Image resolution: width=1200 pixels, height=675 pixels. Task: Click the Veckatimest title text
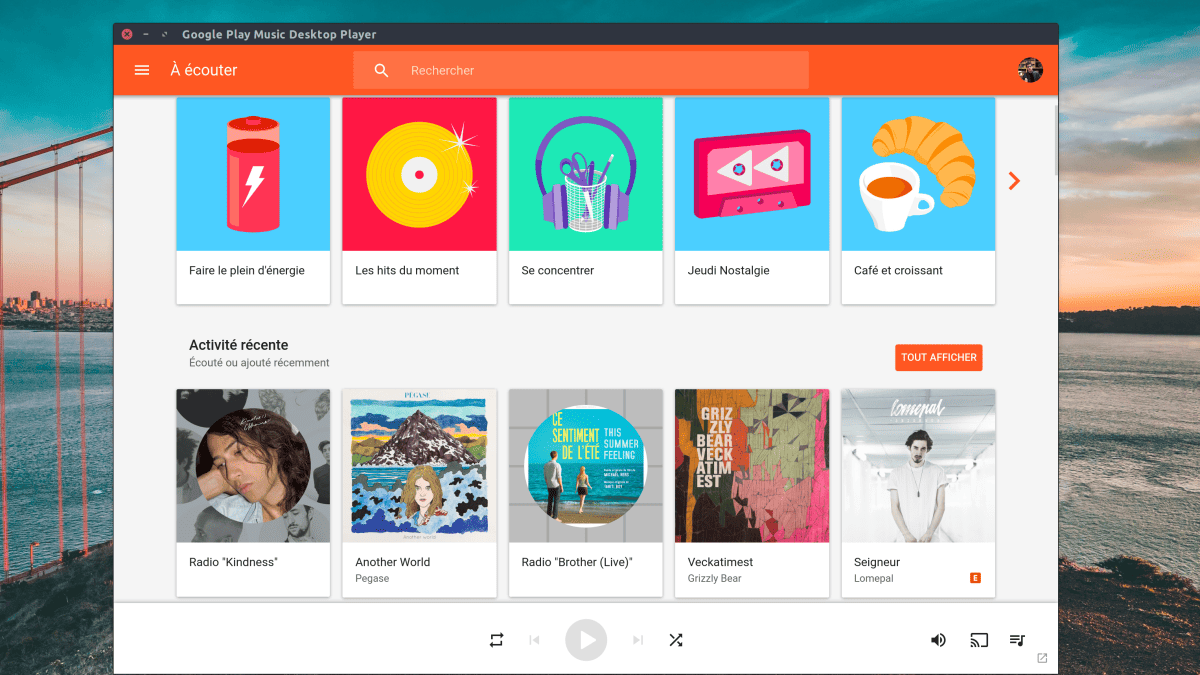(x=720, y=562)
